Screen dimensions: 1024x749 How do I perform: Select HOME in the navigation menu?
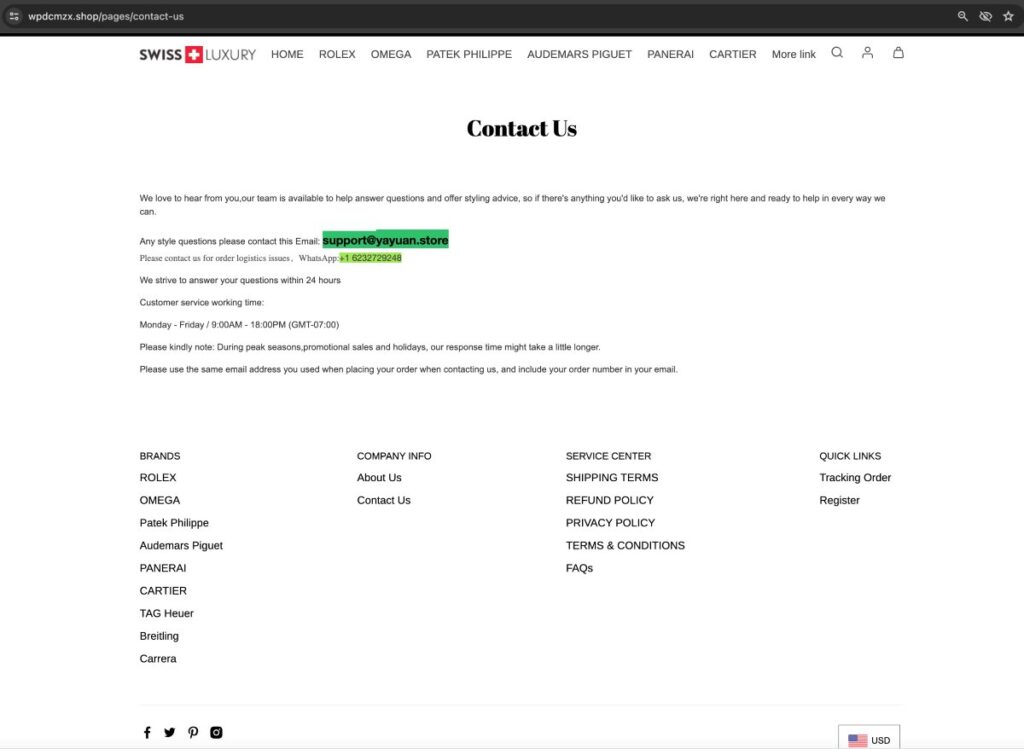[x=287, y=54]
